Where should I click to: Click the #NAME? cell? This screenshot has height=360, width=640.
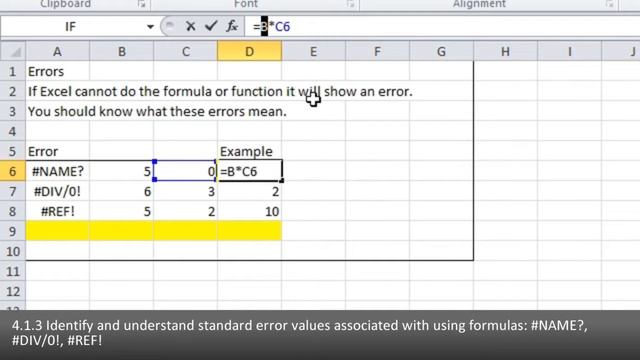click(58, 171)
